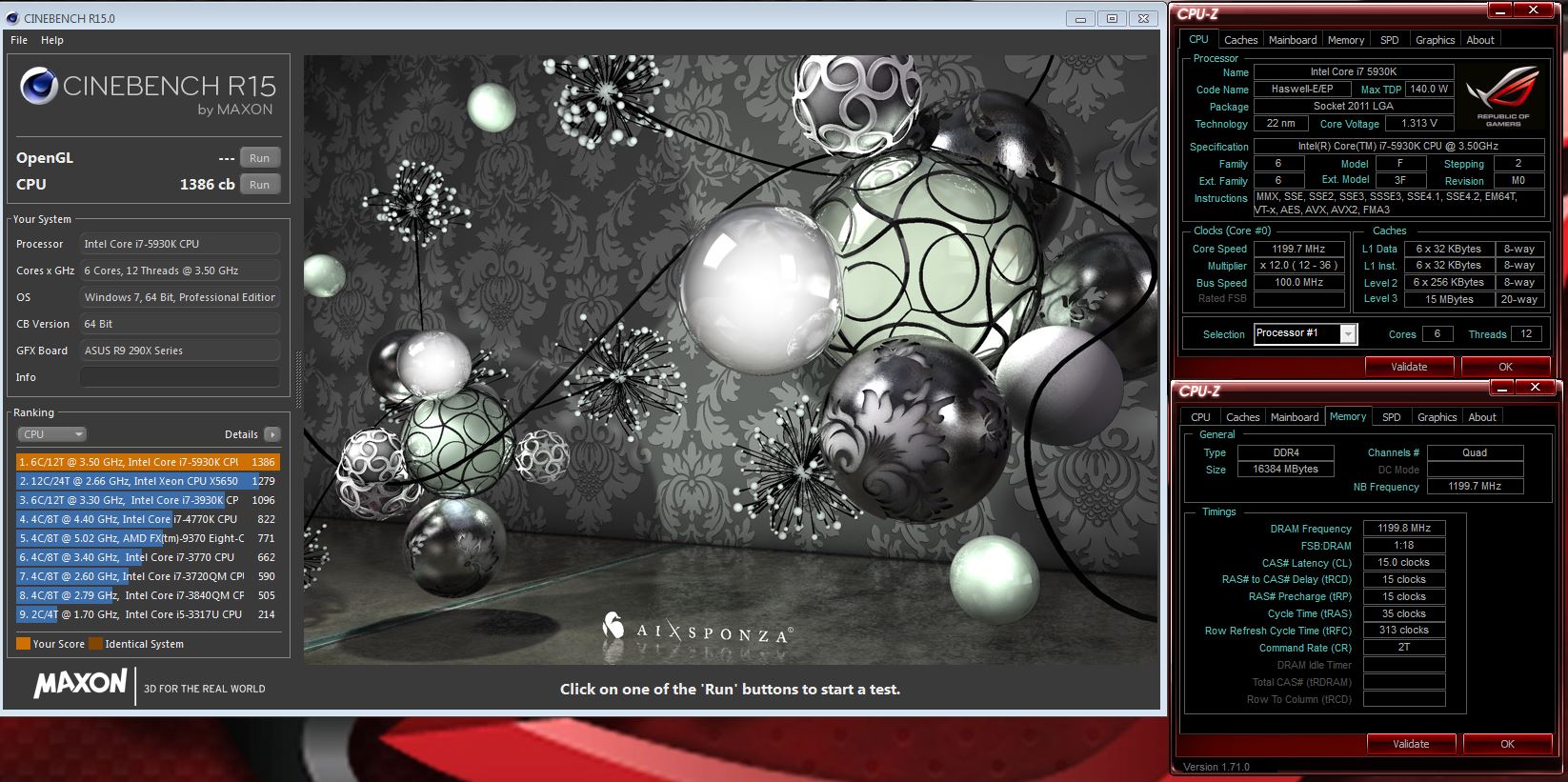1568x782 pixels.
Task: Run the CPU benchmark test
Action: click(x=259, y=185)
